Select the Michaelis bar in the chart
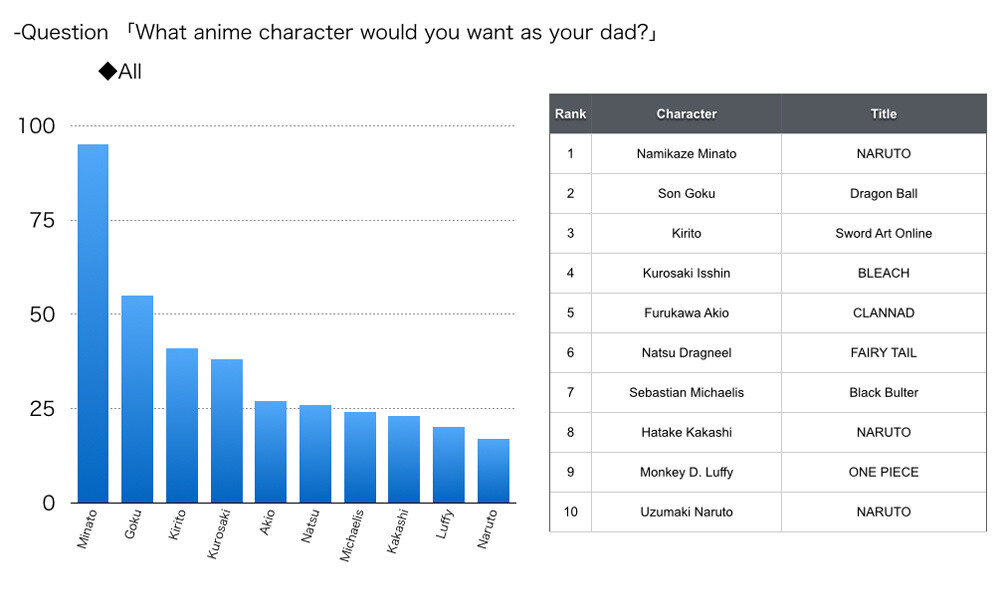 click(x=360, y=457)
